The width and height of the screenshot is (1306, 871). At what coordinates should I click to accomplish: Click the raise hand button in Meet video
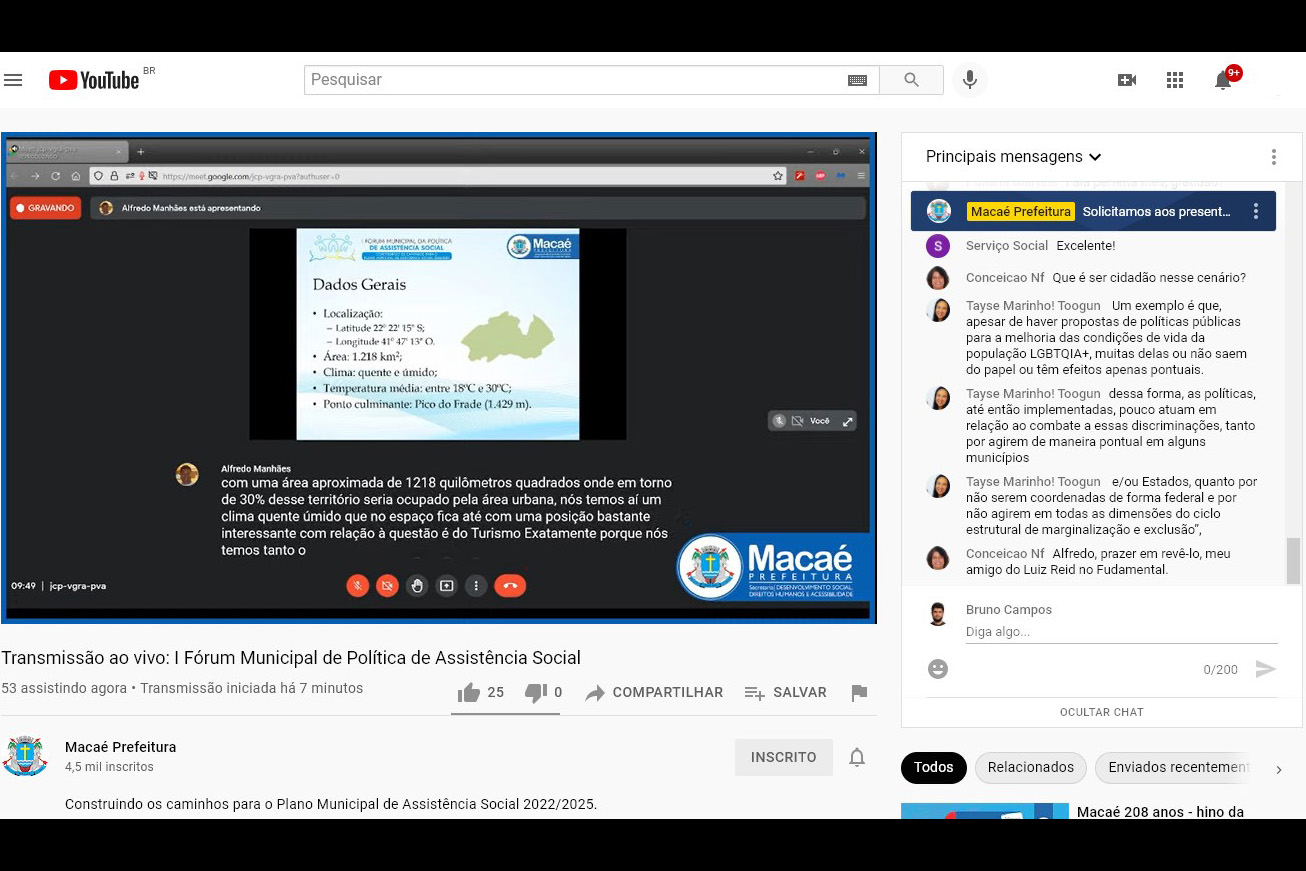click(417, 586)
